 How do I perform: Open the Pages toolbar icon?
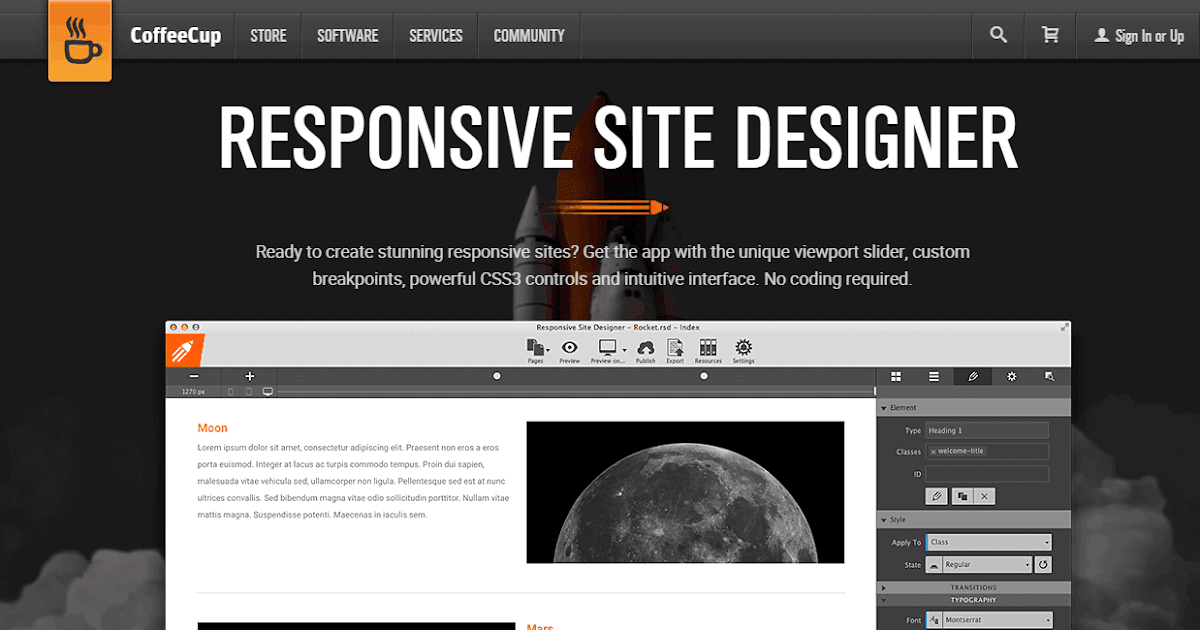(x=535, y=348)
